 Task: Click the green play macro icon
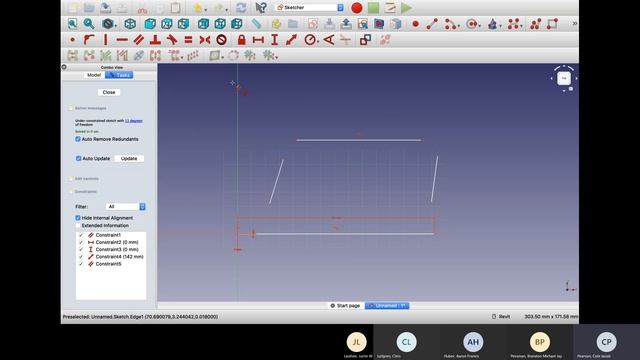tap(406, 7)
